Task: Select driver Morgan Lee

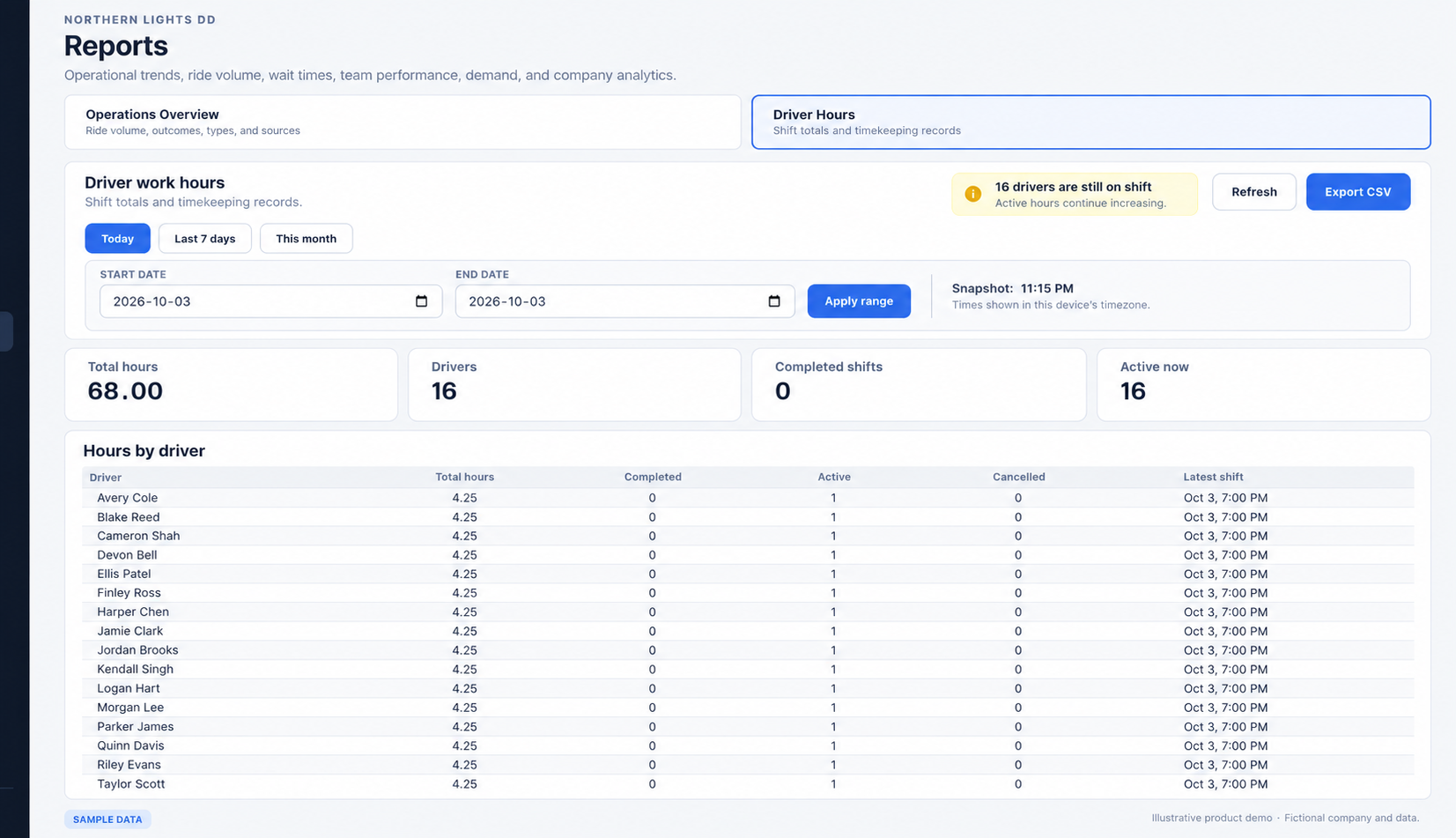Action: (748, 708)
